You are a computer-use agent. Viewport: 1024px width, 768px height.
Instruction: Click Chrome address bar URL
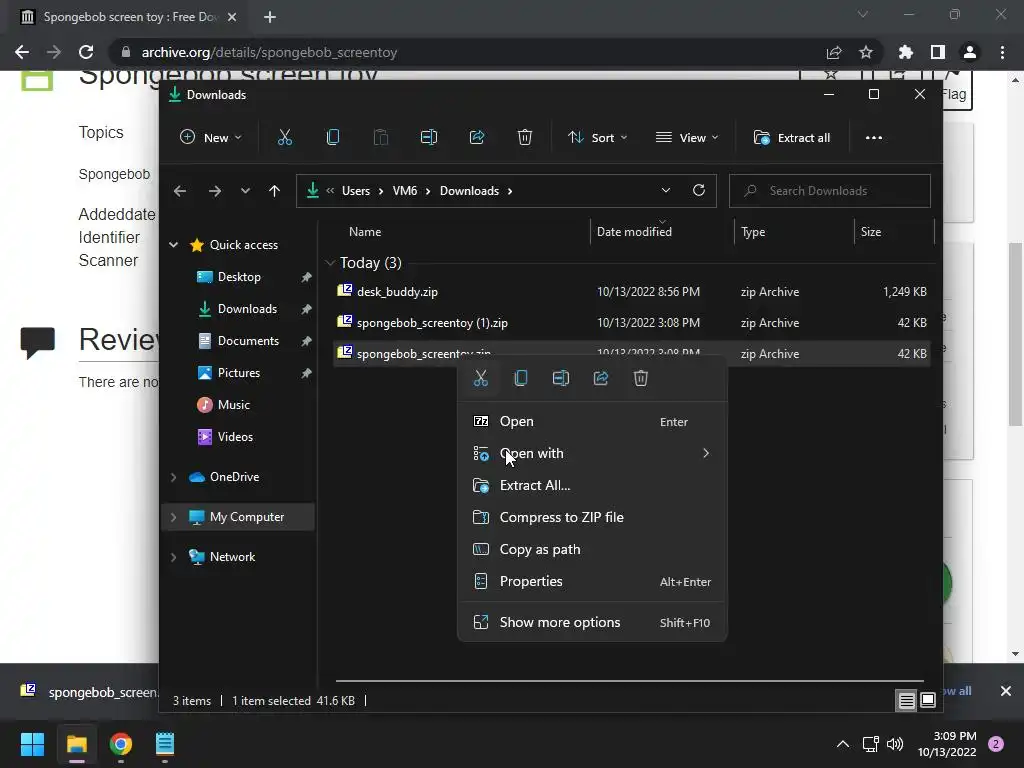(x=269, y=52)
